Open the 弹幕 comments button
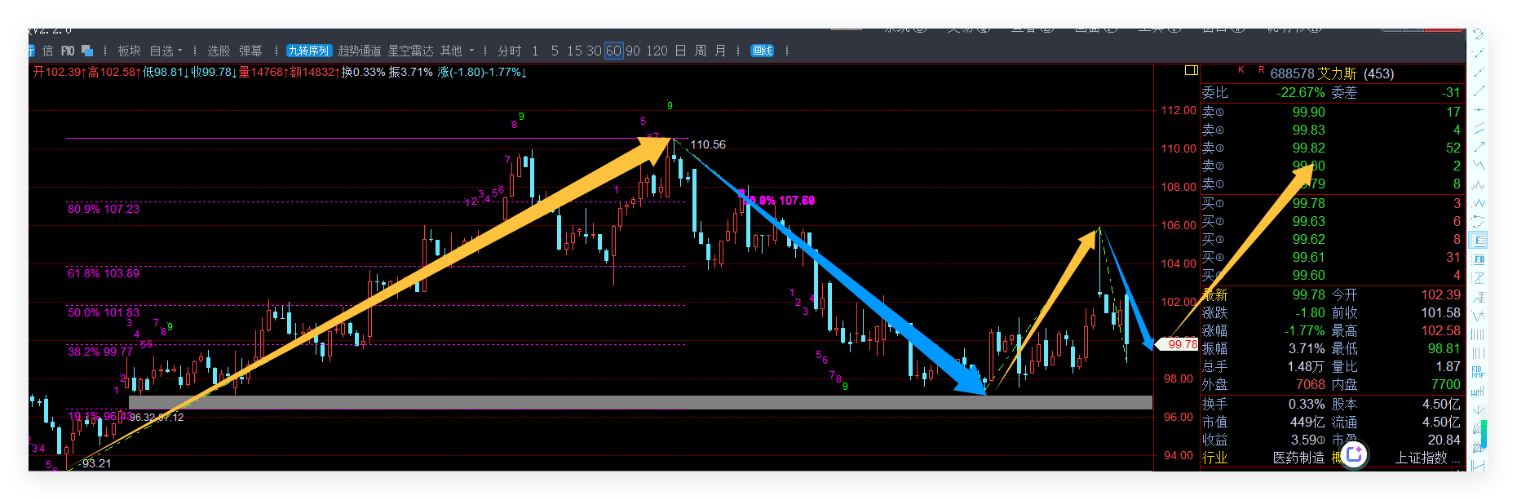 point(251,51)
